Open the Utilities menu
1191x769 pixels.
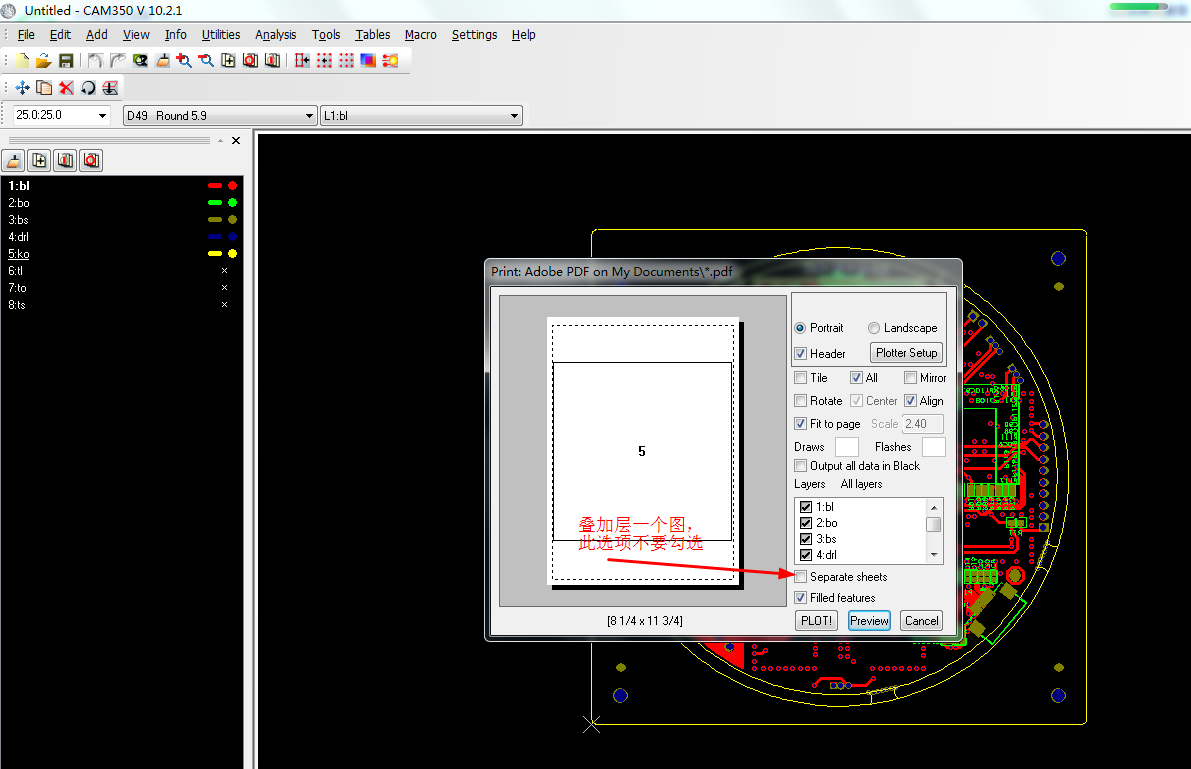221,35
